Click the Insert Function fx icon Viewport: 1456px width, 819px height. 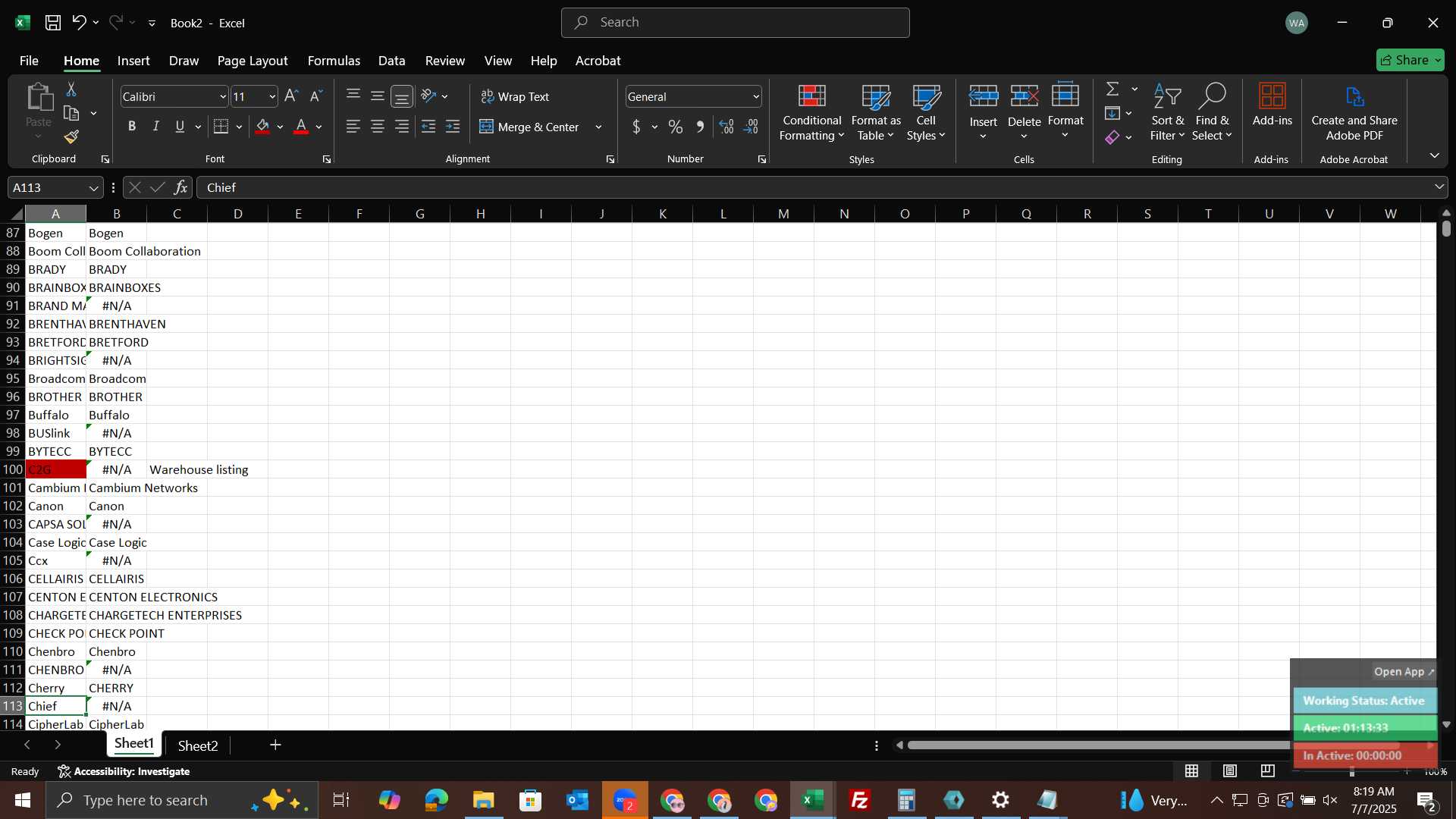pos(180,187)
